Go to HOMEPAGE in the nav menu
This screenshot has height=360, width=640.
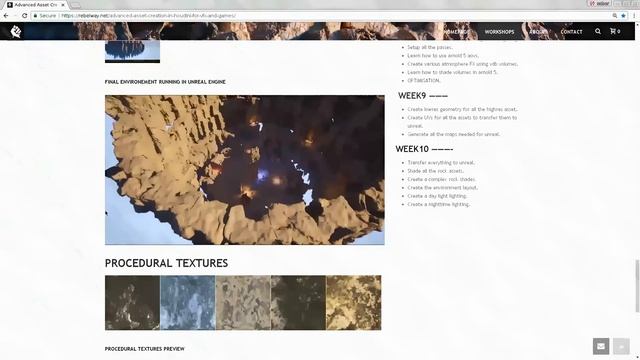[x=456, y=32]
